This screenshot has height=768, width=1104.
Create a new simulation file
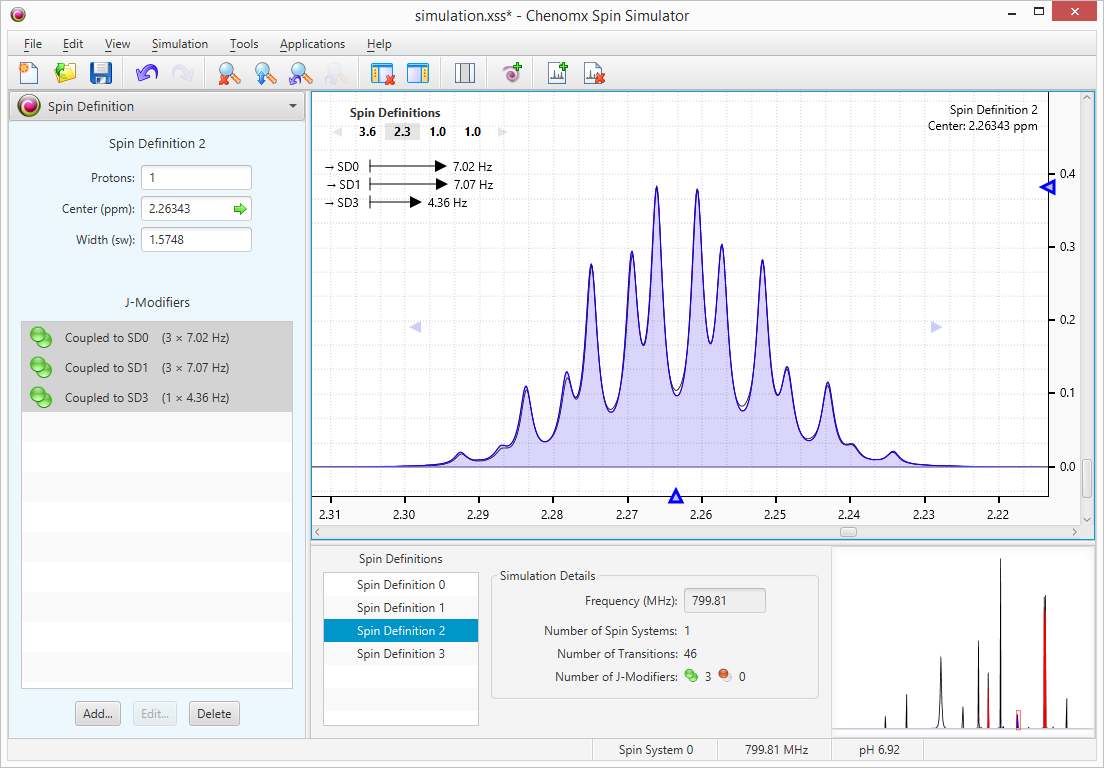28,73
